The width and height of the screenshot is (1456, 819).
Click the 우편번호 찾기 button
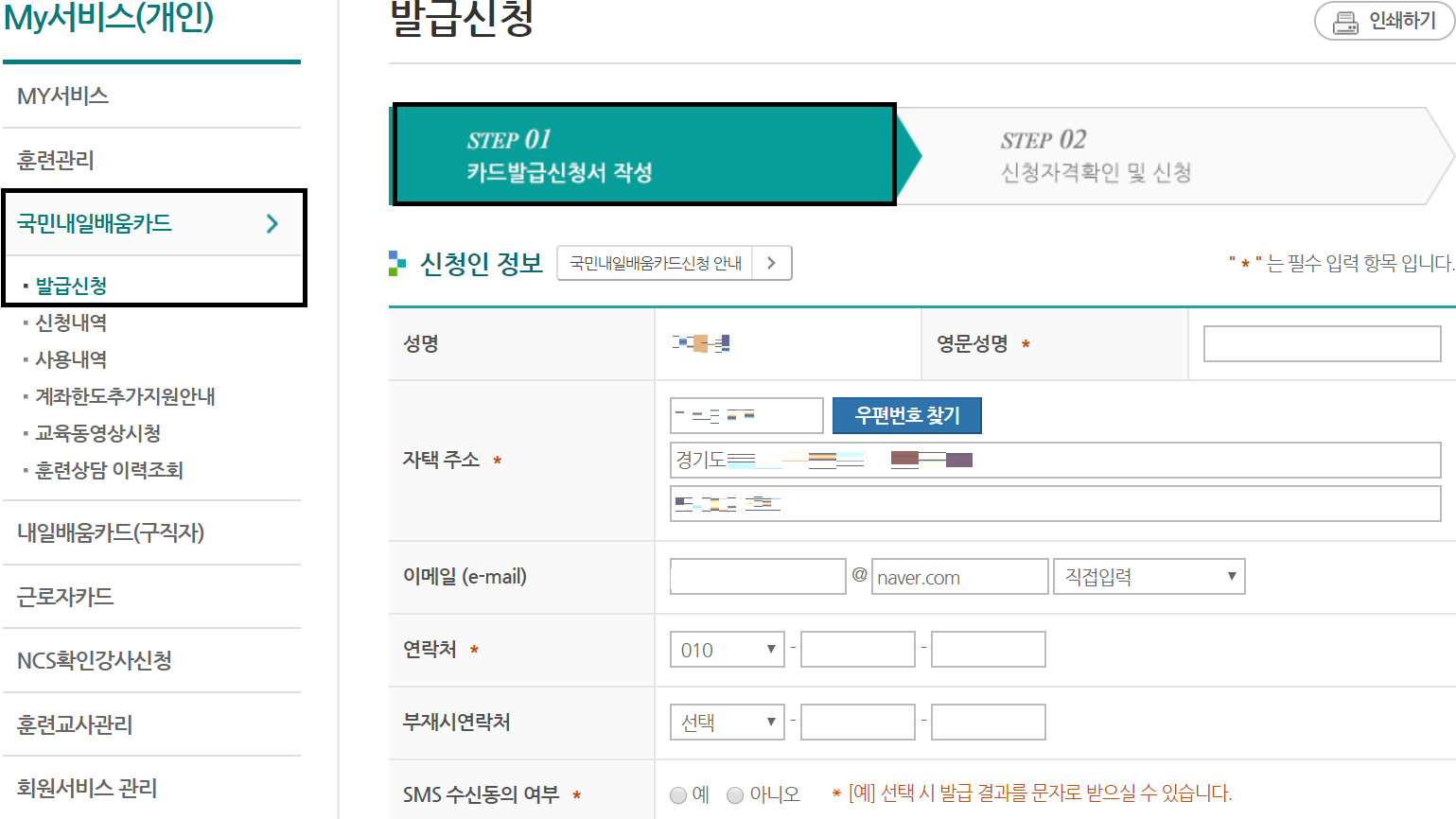pyautogui.click(x=907, y=415)
